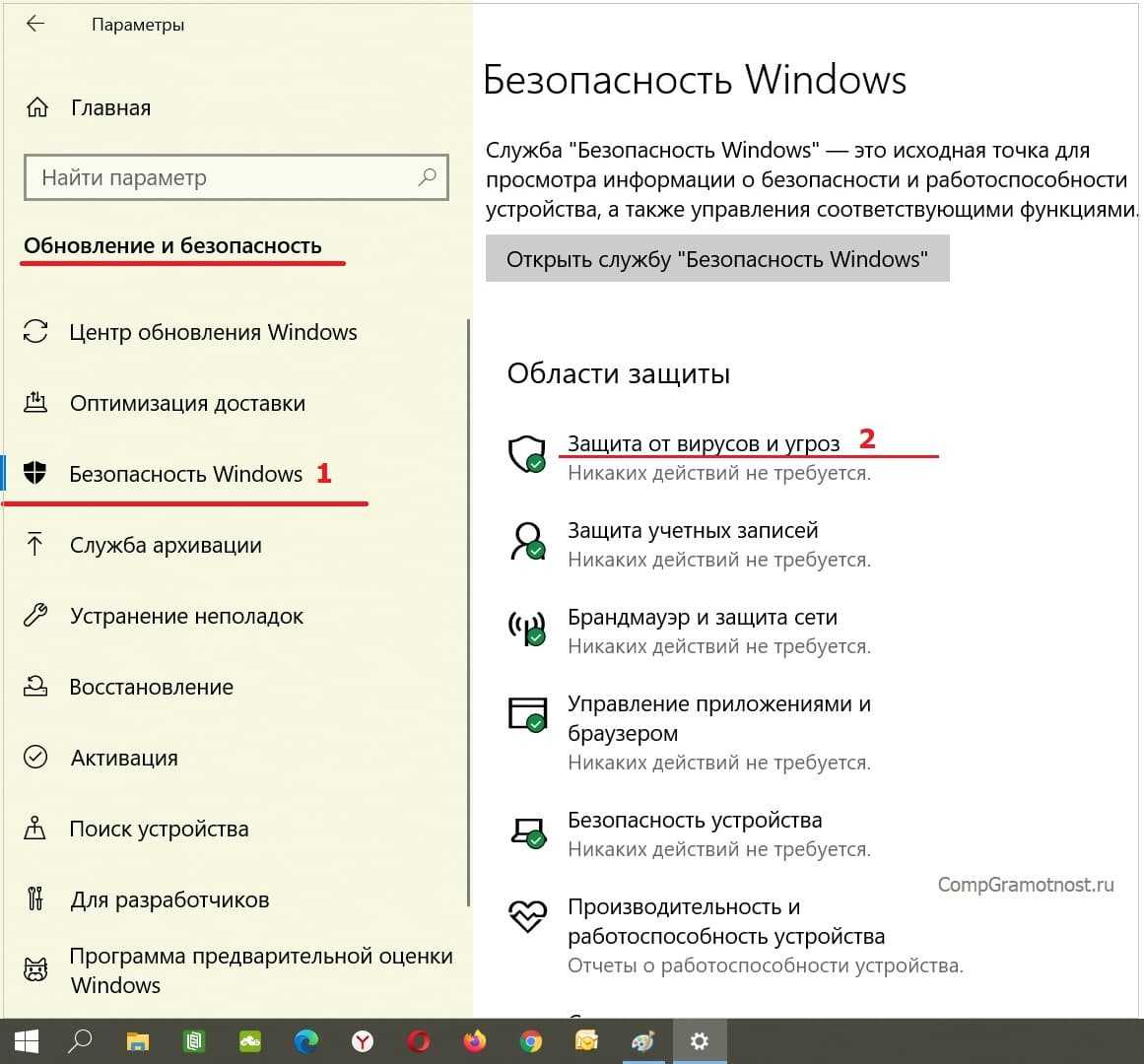The image size is (1144, 1064).
Task: Open Активация settings page
Action: (124, 759)
